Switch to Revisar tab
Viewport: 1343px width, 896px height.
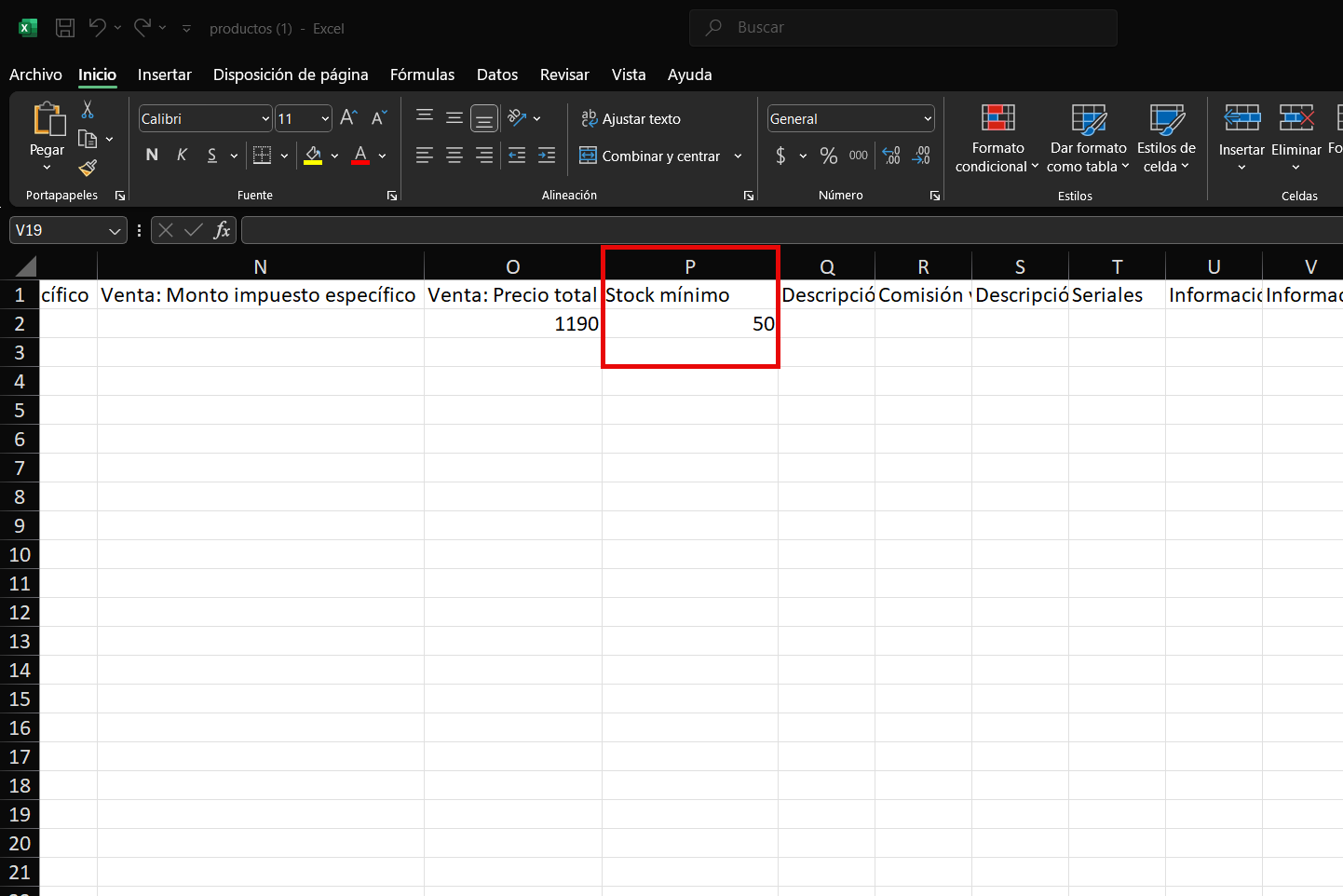click(564, 75)
